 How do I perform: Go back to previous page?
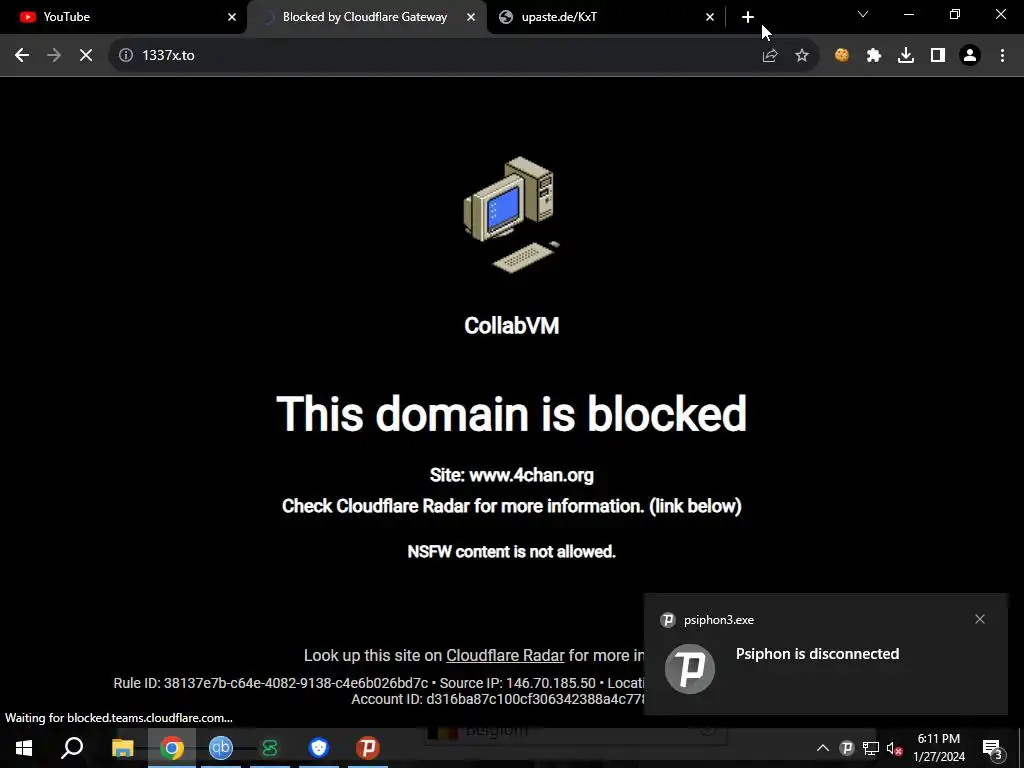[x=22, y=56]
